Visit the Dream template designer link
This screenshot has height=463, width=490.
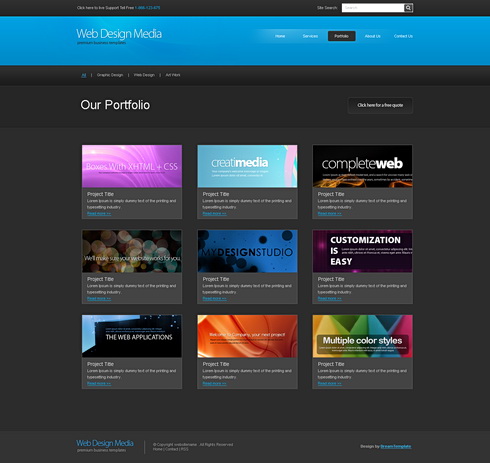point(396,446)
